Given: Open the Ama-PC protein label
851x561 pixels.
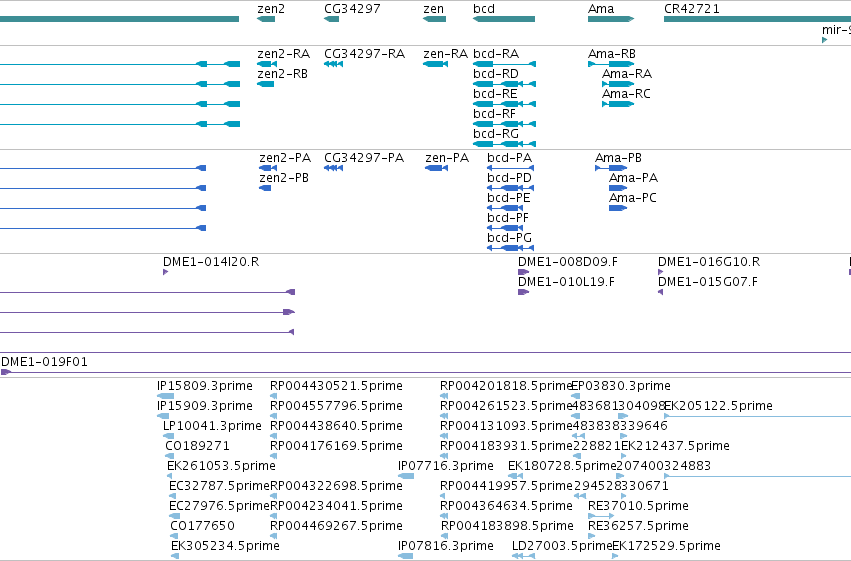Looking at the screenshot, I should point(633,198).
